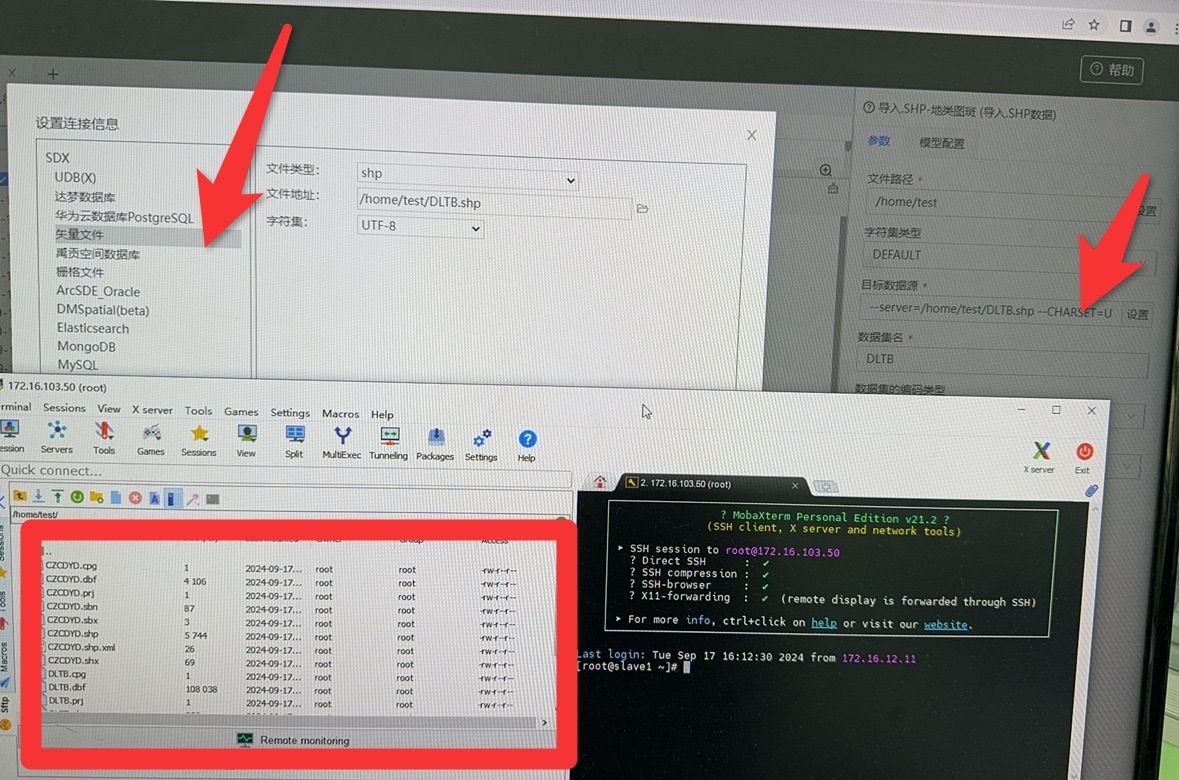The height and width of the screenshot is (780, 1179).
Task: Click the 文件地址 (file path) field with /home/test/DLTB.shp
Action: [x=494, y=203]
